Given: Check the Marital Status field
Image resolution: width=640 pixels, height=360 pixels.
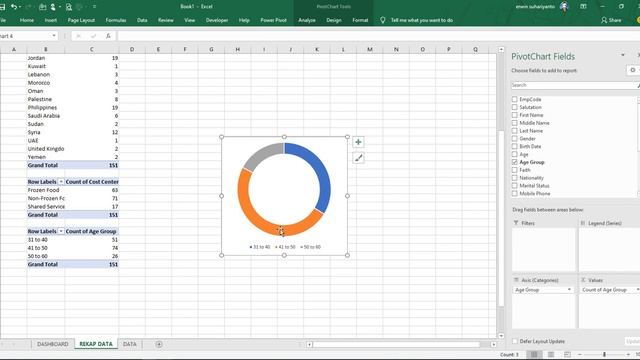Looking at the screenshot, I should [x=514, y=186].
